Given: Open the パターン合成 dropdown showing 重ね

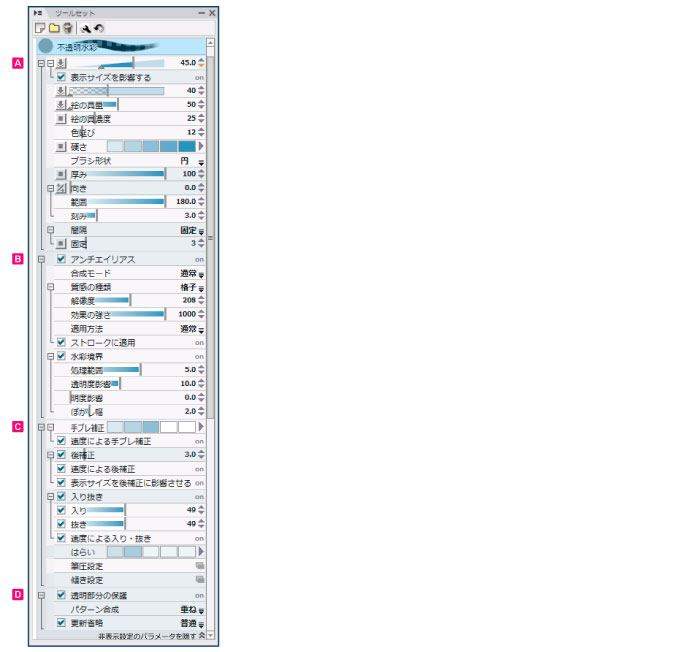Looking at the screenshot, I should [x=201, y=611].
